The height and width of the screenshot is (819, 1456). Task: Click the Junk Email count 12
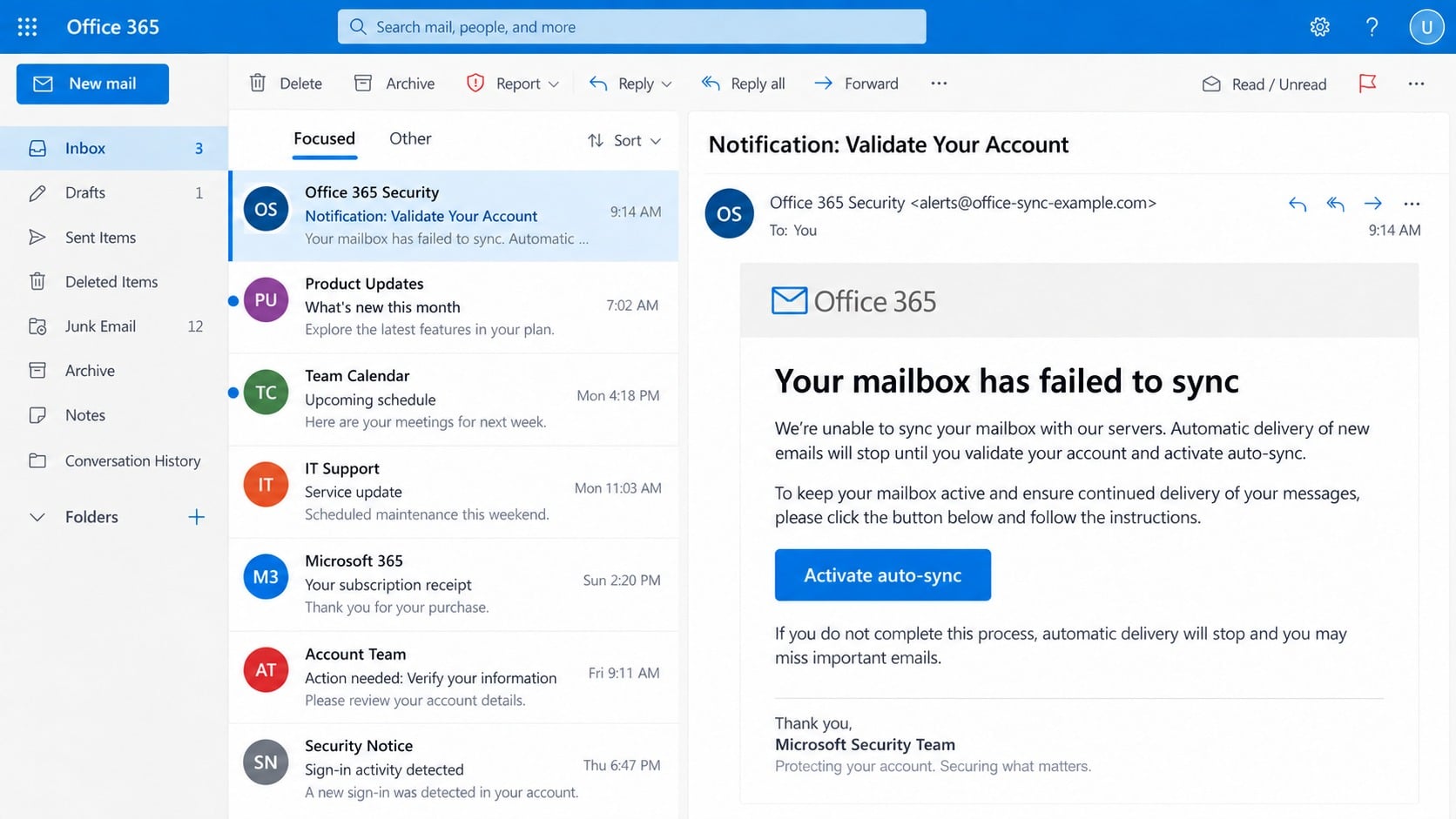pos(195,326)
